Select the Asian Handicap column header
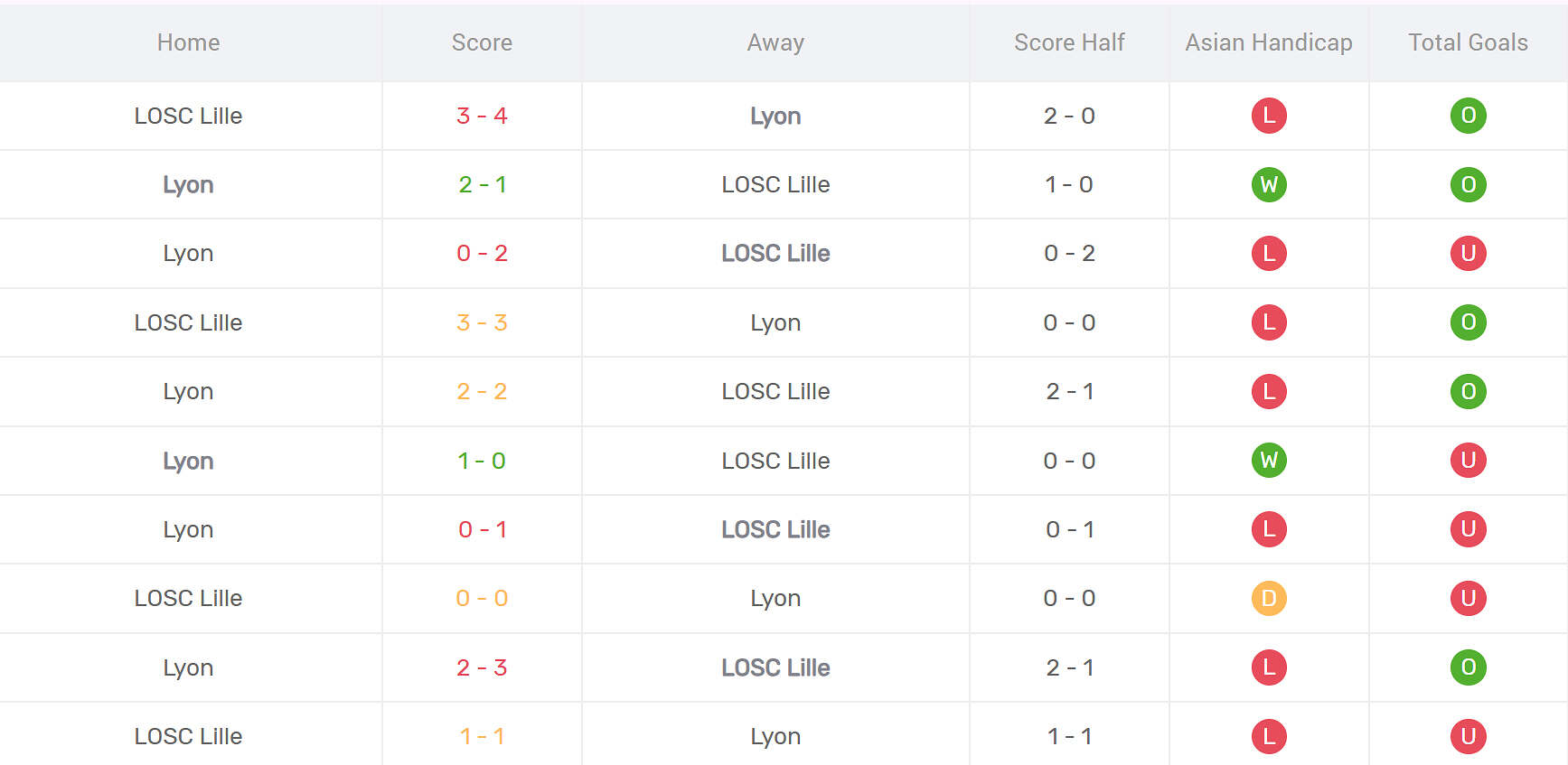1568x765 pixels. pyautogui.click(x=1269, y=42)
